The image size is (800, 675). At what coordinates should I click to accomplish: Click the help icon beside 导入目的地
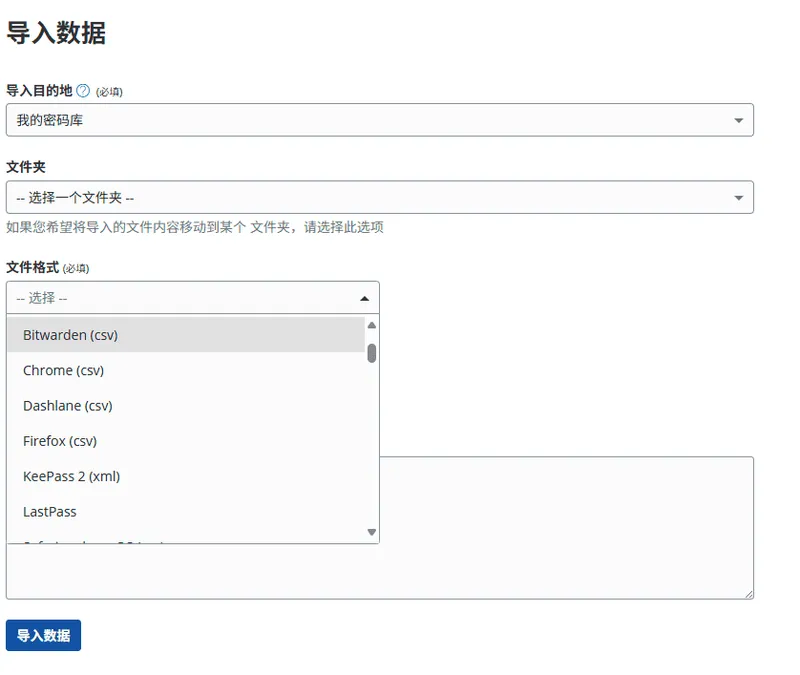tap(83, 91)
